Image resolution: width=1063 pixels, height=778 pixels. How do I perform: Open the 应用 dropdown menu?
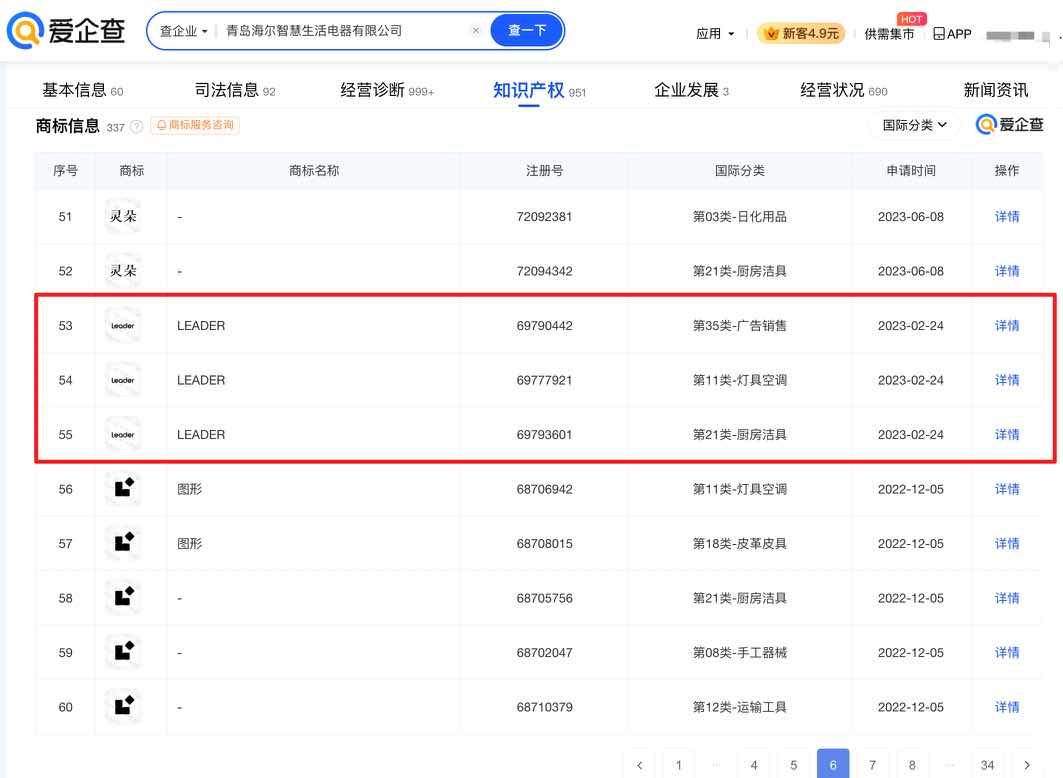[x=715, y=34]
